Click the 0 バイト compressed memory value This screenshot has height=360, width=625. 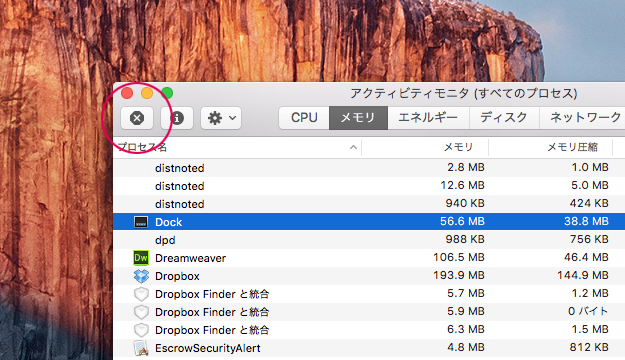pos(588,311)
